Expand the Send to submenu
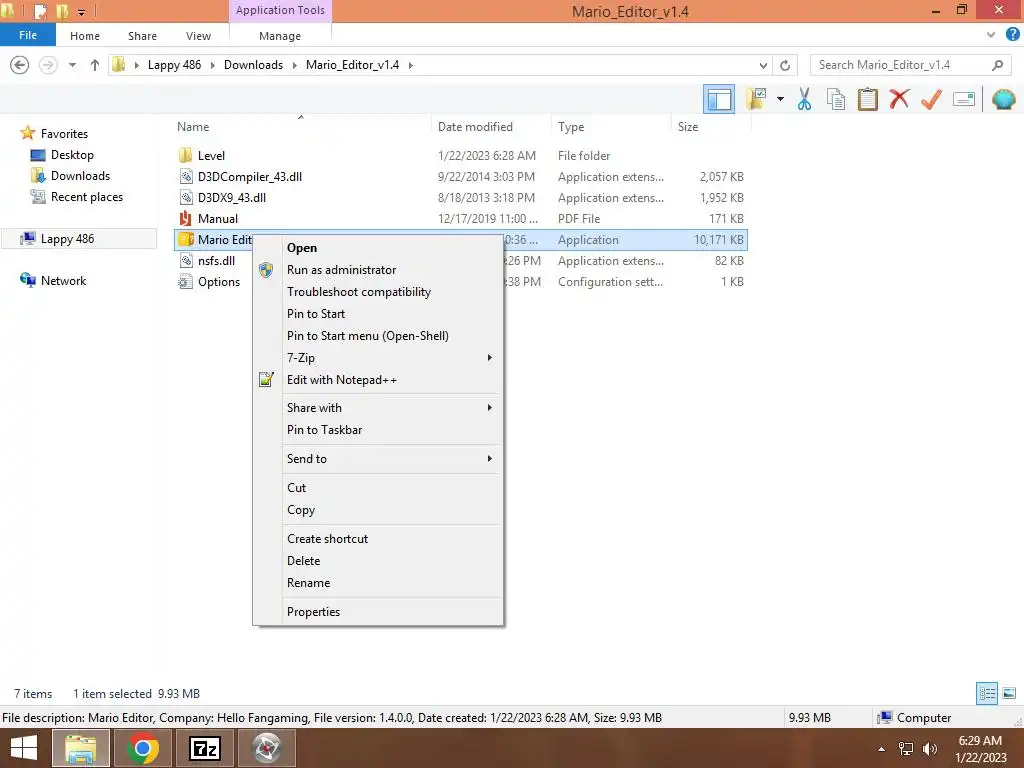Viewport: 1024px width, 768px height. click(378, 458)
